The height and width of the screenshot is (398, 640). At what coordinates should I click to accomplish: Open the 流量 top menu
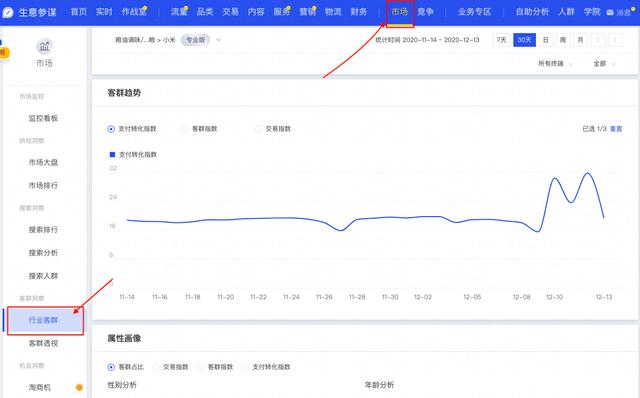coord(179,12)
